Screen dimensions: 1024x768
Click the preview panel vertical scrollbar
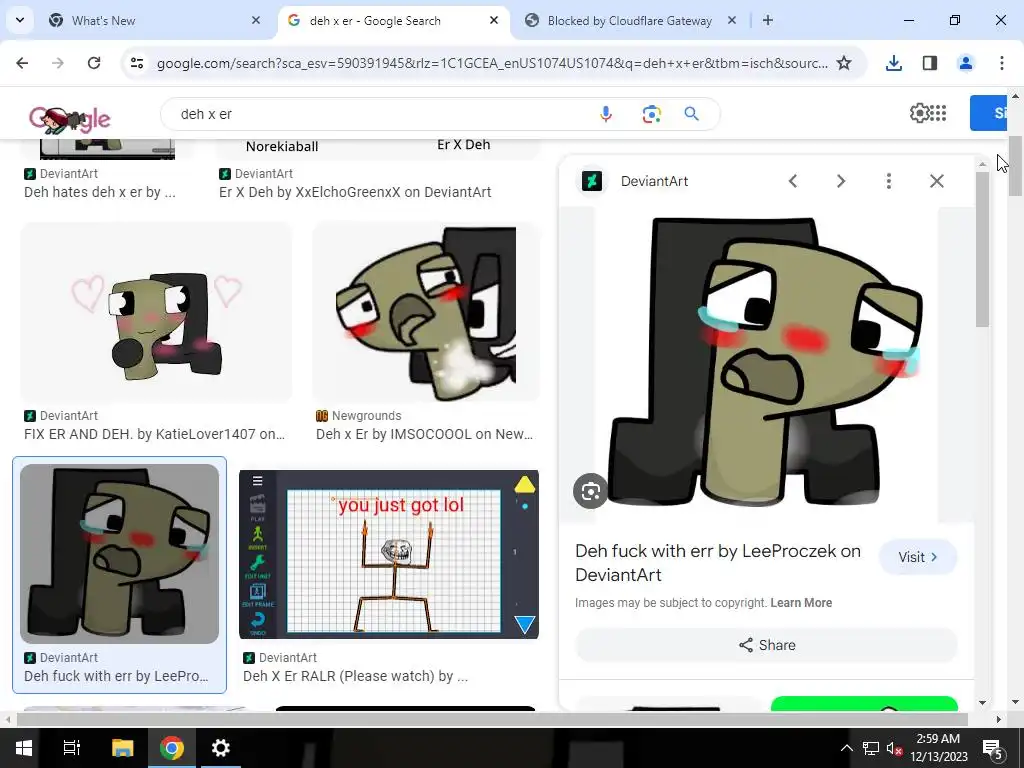(x=983, y=248)
